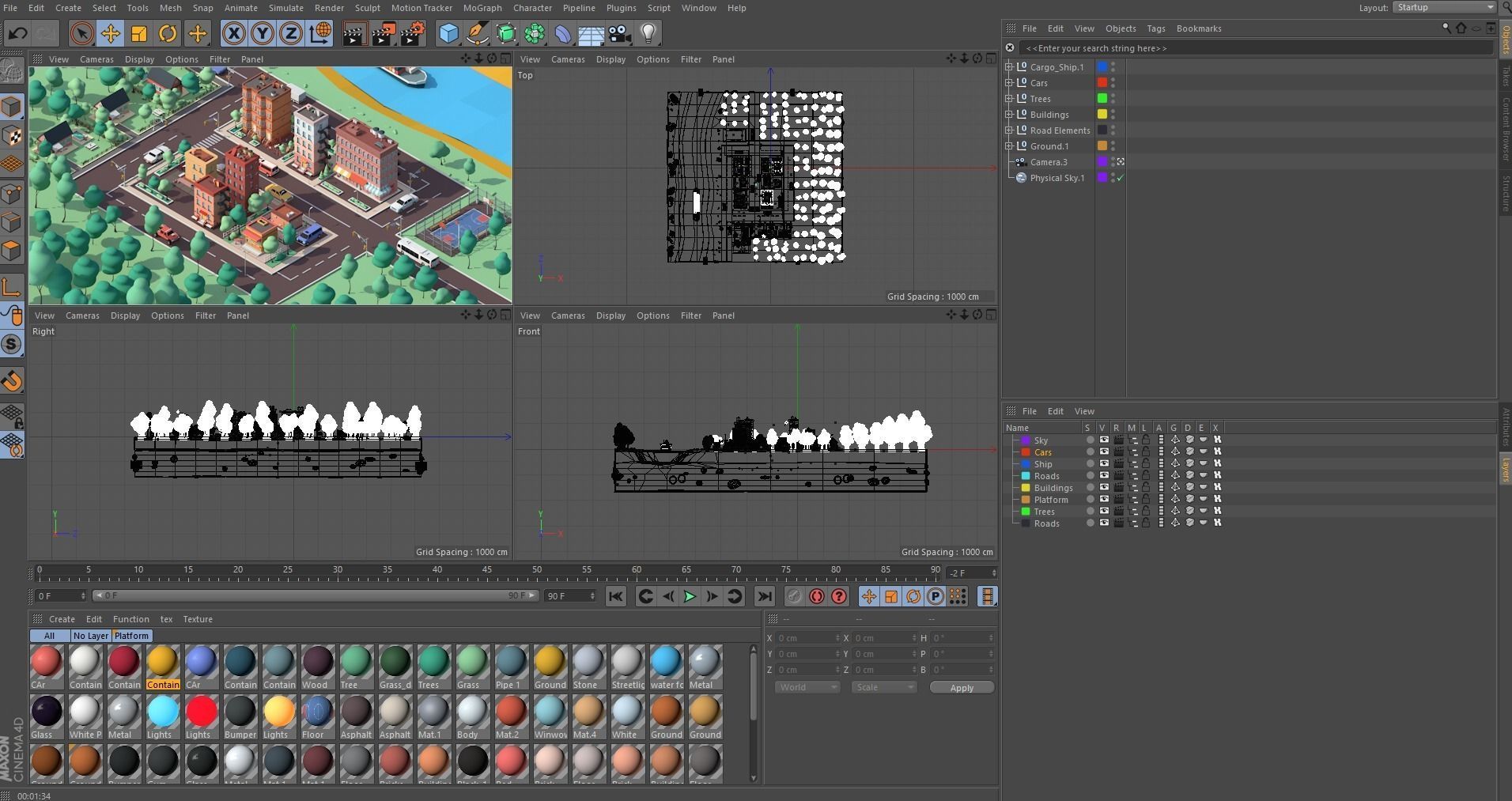
Task: Switch to Edges mode
Action: 12,222
